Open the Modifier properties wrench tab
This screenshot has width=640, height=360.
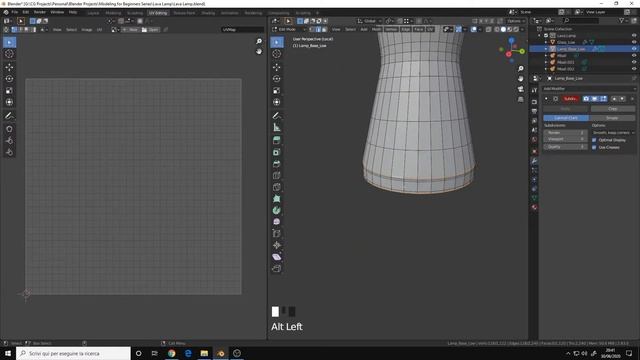[x=534, y=161]
